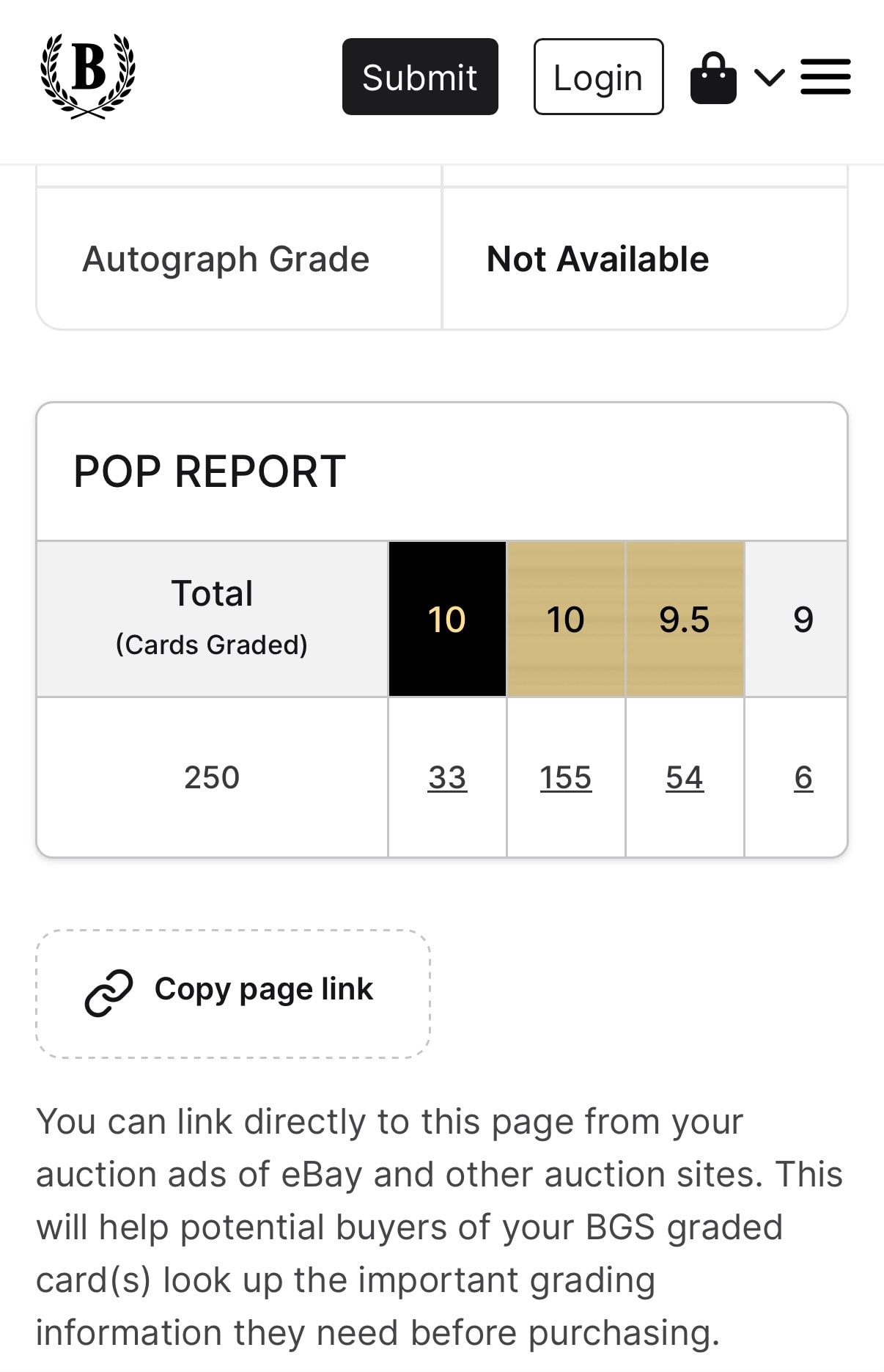Open the 54 count link for 9.5

coord(685,777)
